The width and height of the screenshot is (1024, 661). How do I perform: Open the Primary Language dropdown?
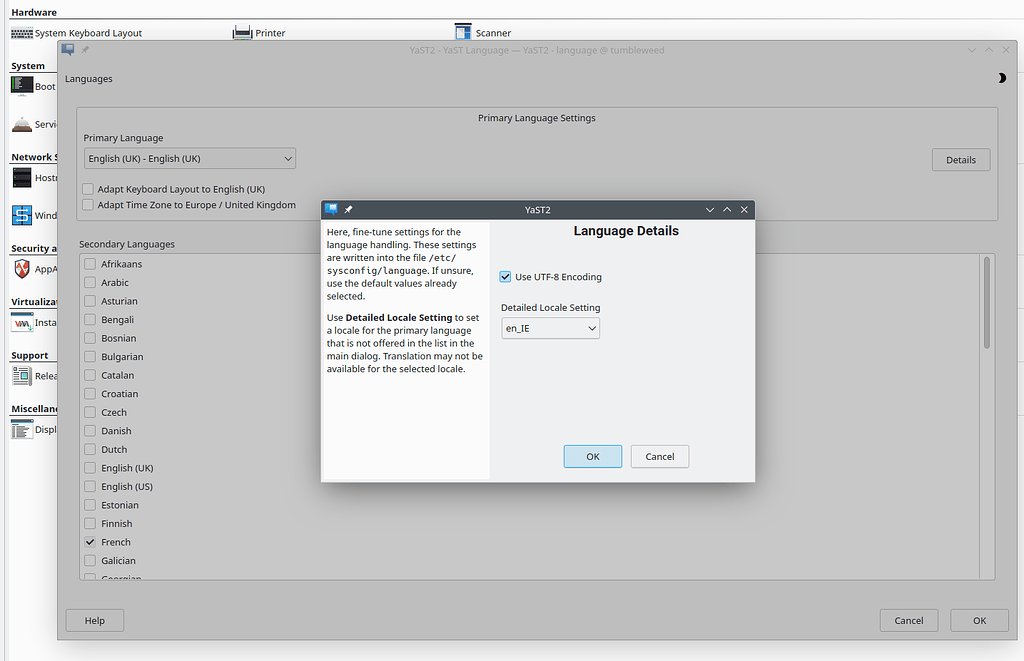189,158
